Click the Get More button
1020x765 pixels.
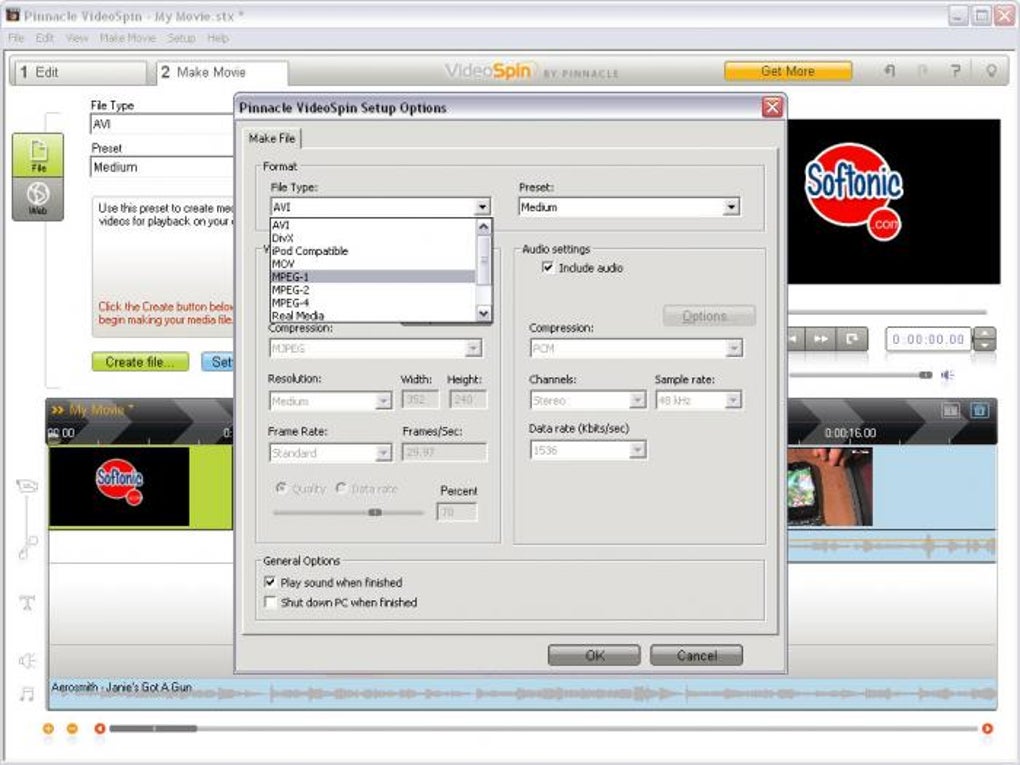click(x=788, y=71)
